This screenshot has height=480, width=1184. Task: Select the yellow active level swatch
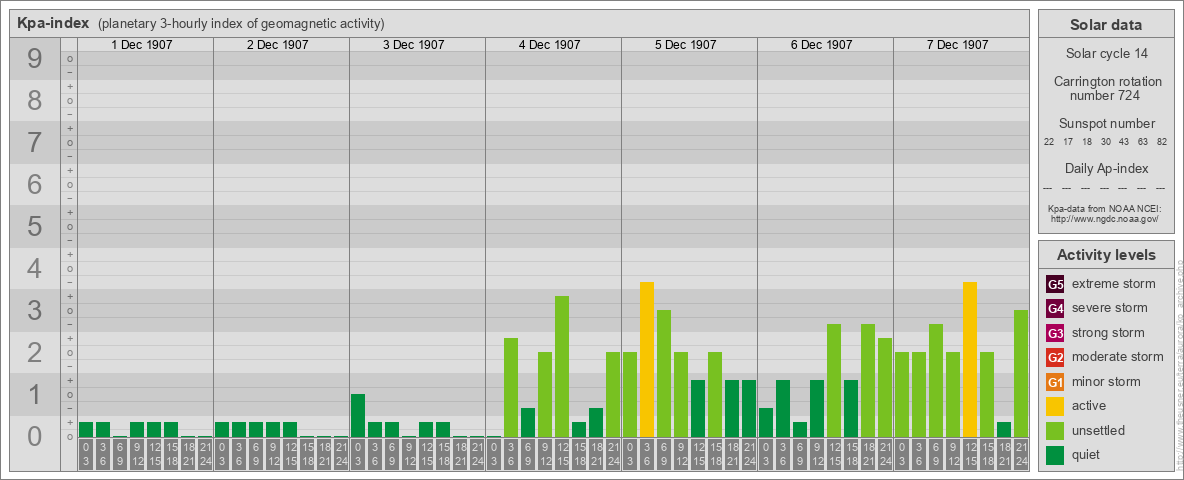click(1055, 406)
